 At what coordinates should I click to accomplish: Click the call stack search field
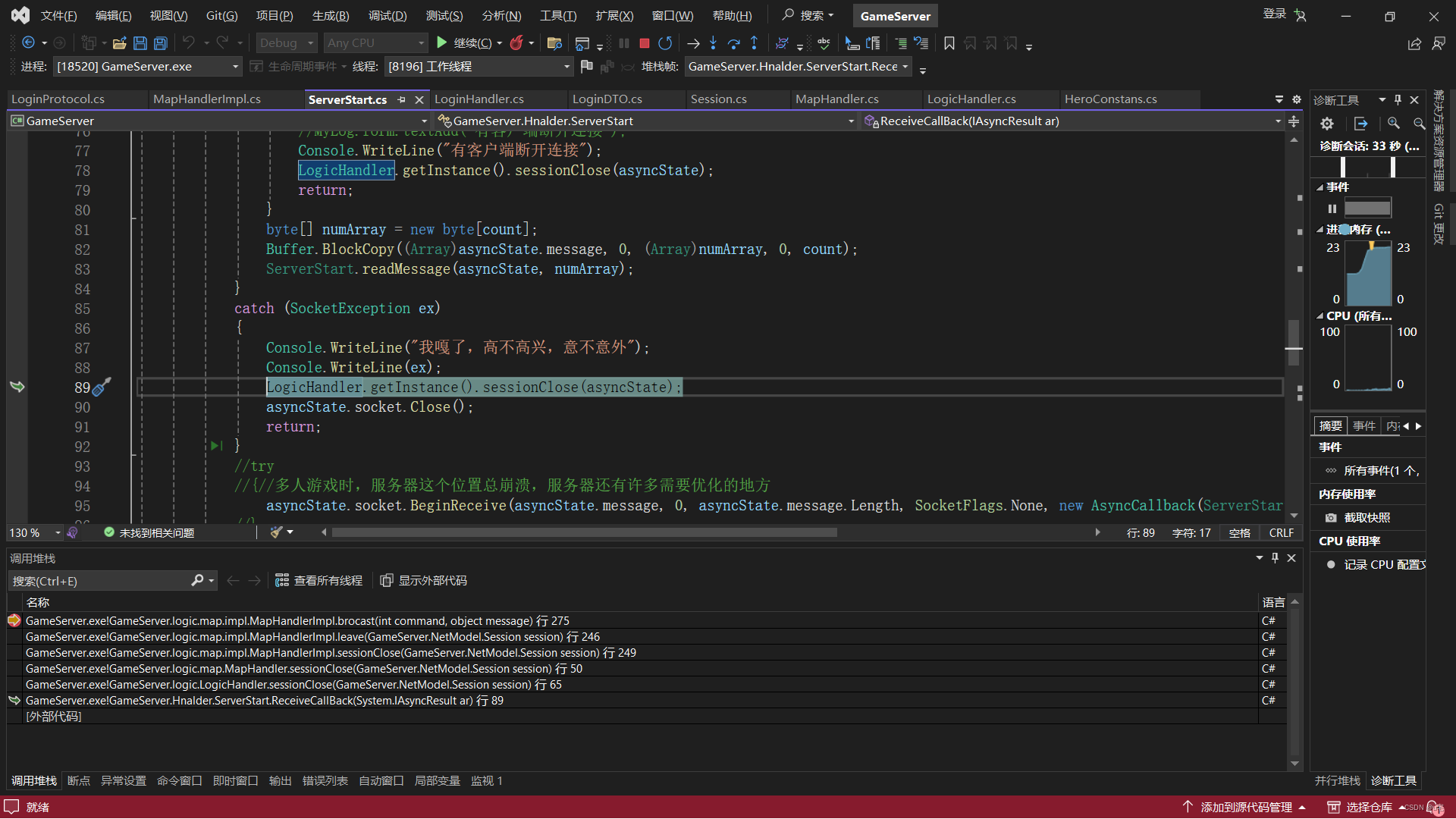(x=99, y=581)
